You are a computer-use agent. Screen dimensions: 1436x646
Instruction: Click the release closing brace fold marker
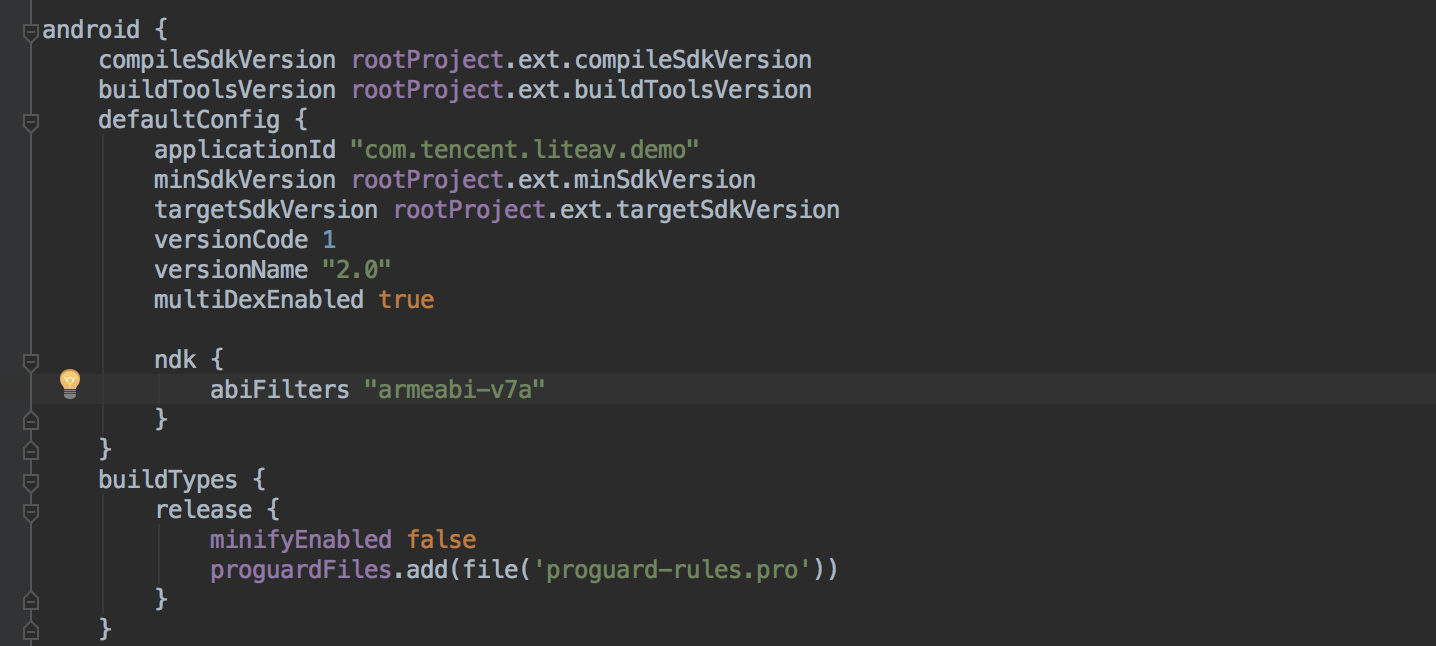(x=31, y=601)
